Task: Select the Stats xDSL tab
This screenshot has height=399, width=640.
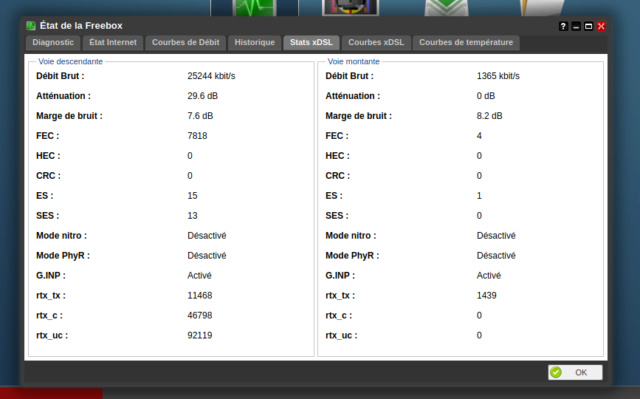Action: pos(311,42)
